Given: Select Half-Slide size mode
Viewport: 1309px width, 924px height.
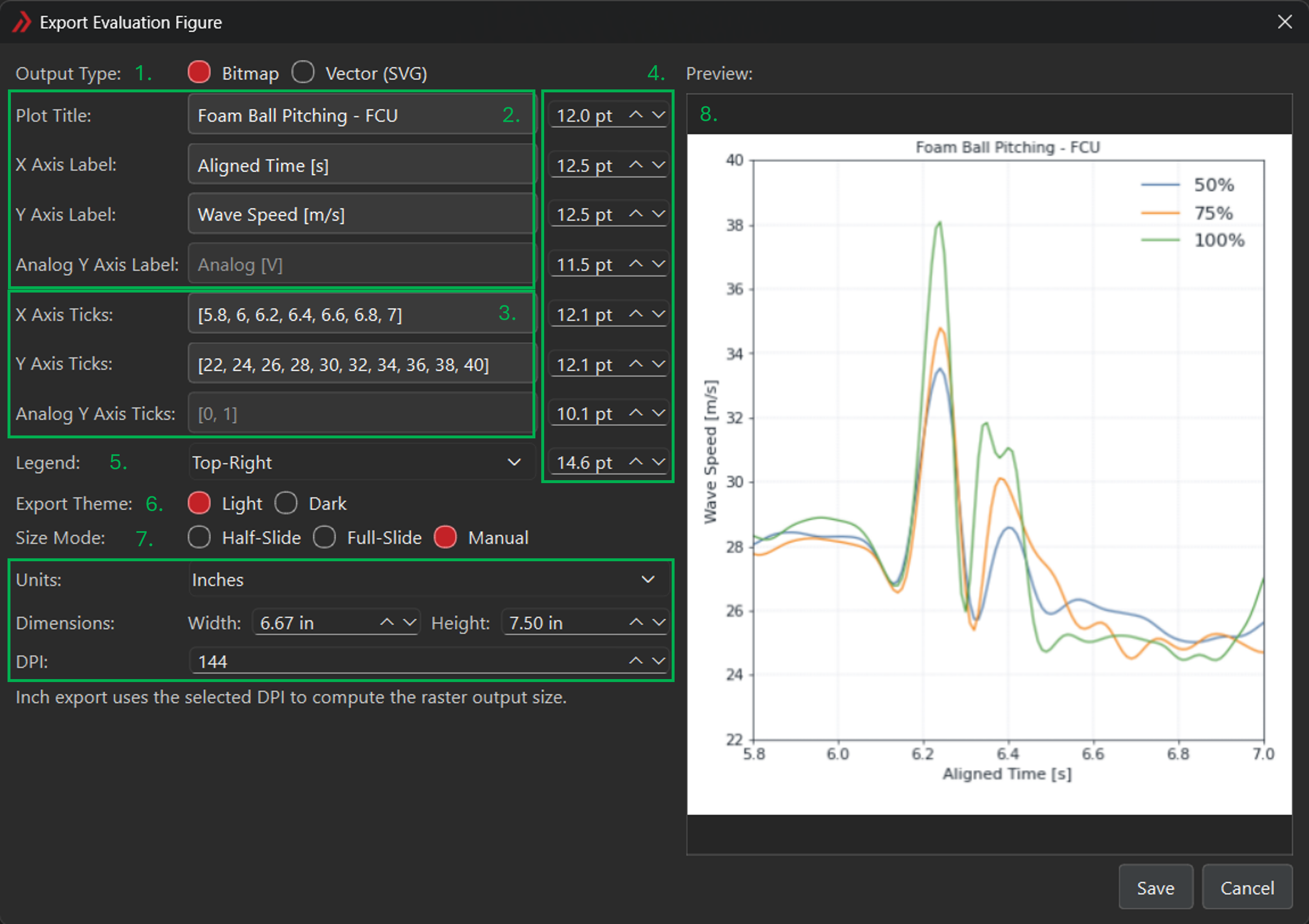Looking at the screenshot, I should [x=199, y=537].
